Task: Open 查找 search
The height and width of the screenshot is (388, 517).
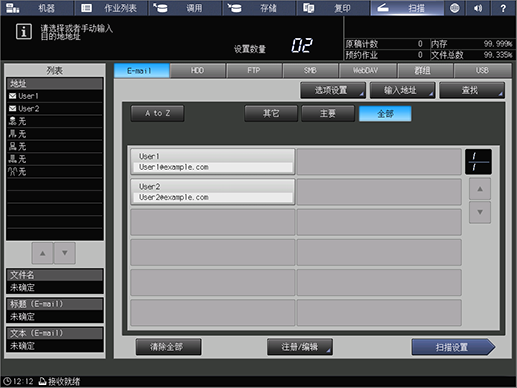Action: (472, 90)
